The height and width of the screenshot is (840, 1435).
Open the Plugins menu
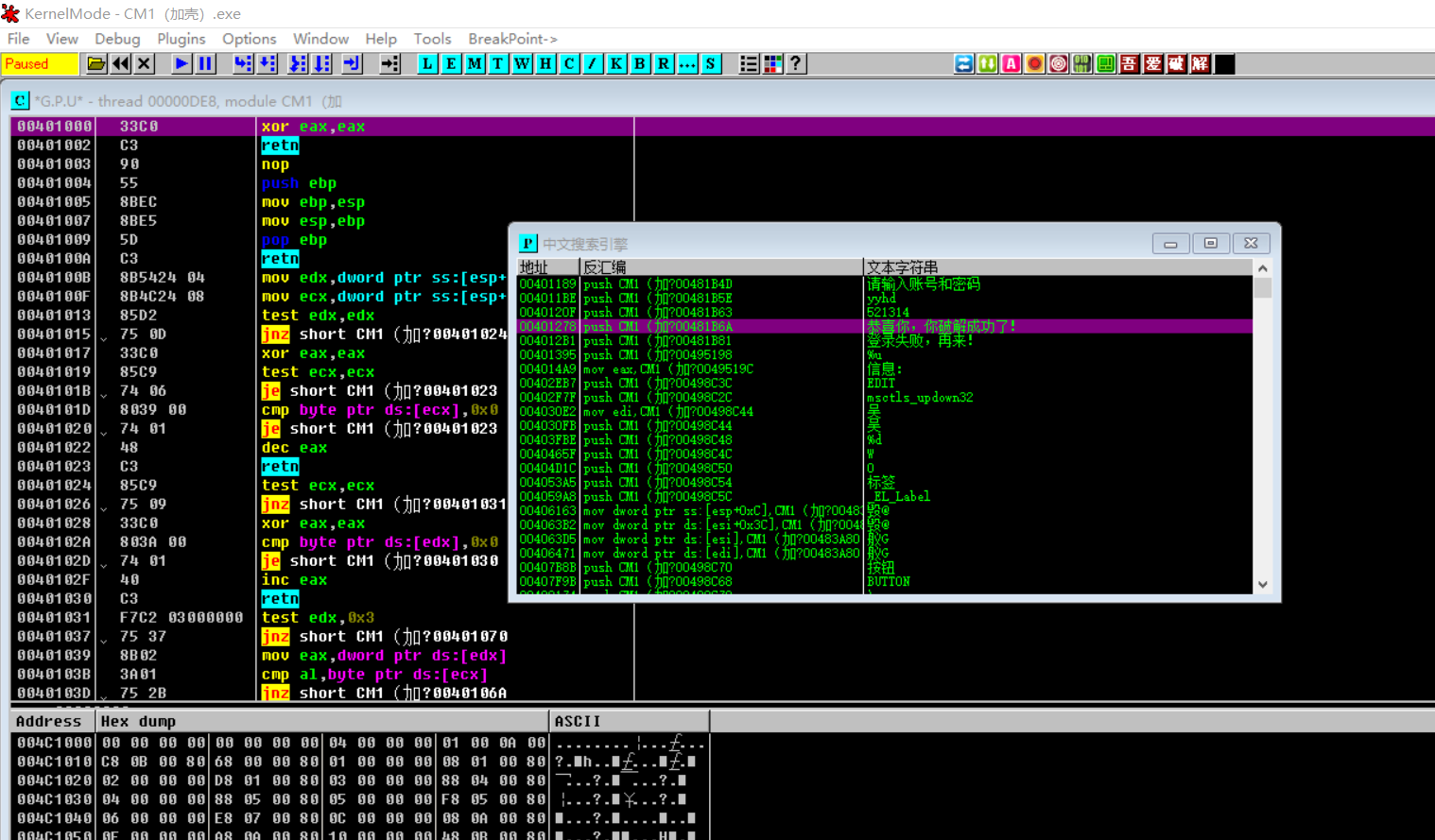click(x=181, y=39)
